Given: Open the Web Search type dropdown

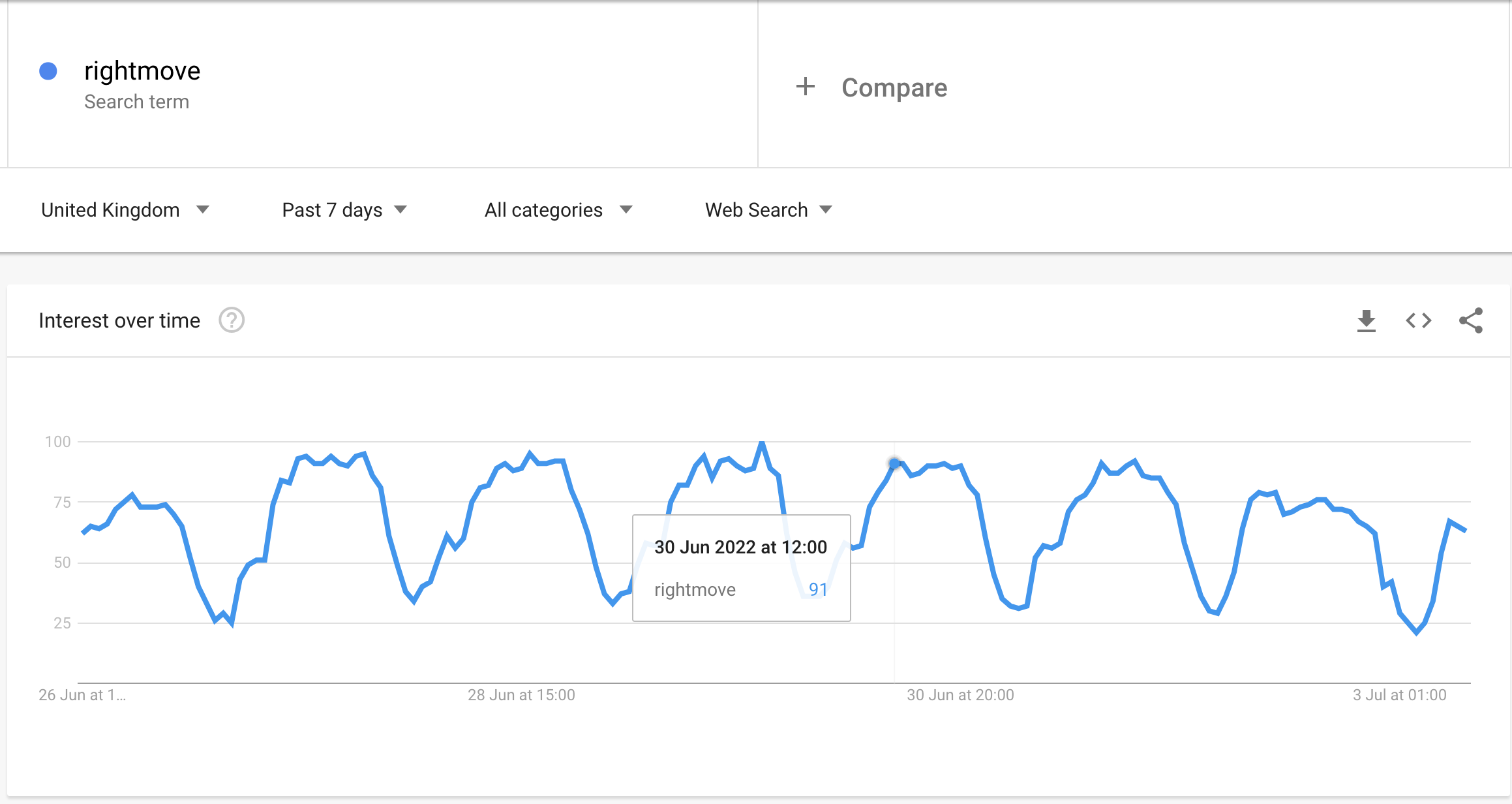Looking at the screenshot, I should 768,210.
